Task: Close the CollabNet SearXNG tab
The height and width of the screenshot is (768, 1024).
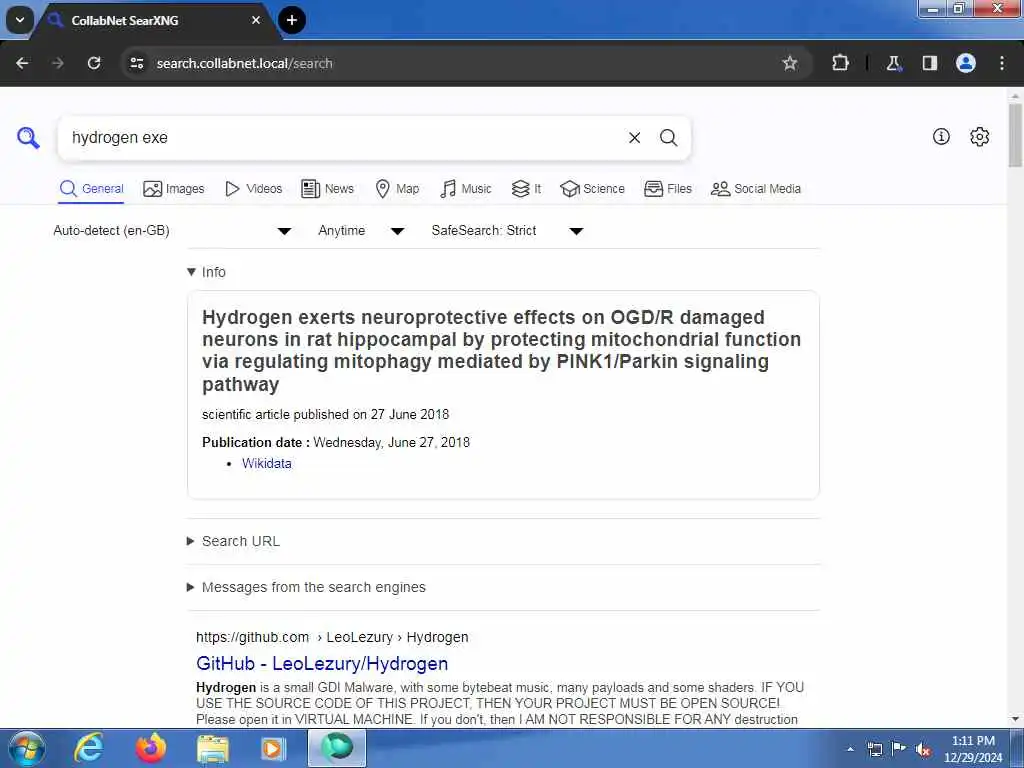Action: coord(256,20)
